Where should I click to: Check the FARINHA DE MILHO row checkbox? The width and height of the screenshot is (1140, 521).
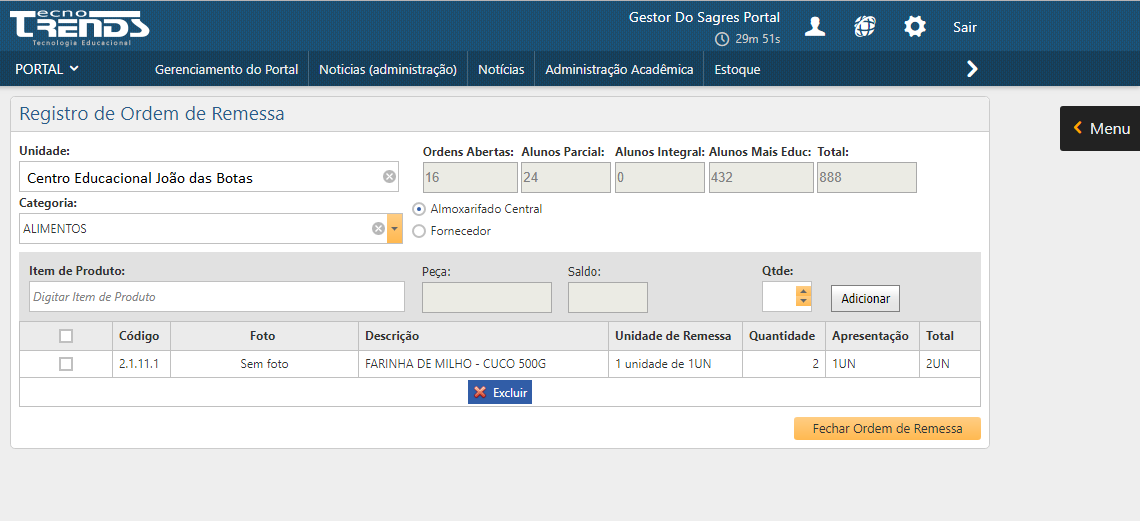click(x=66, y=364)
